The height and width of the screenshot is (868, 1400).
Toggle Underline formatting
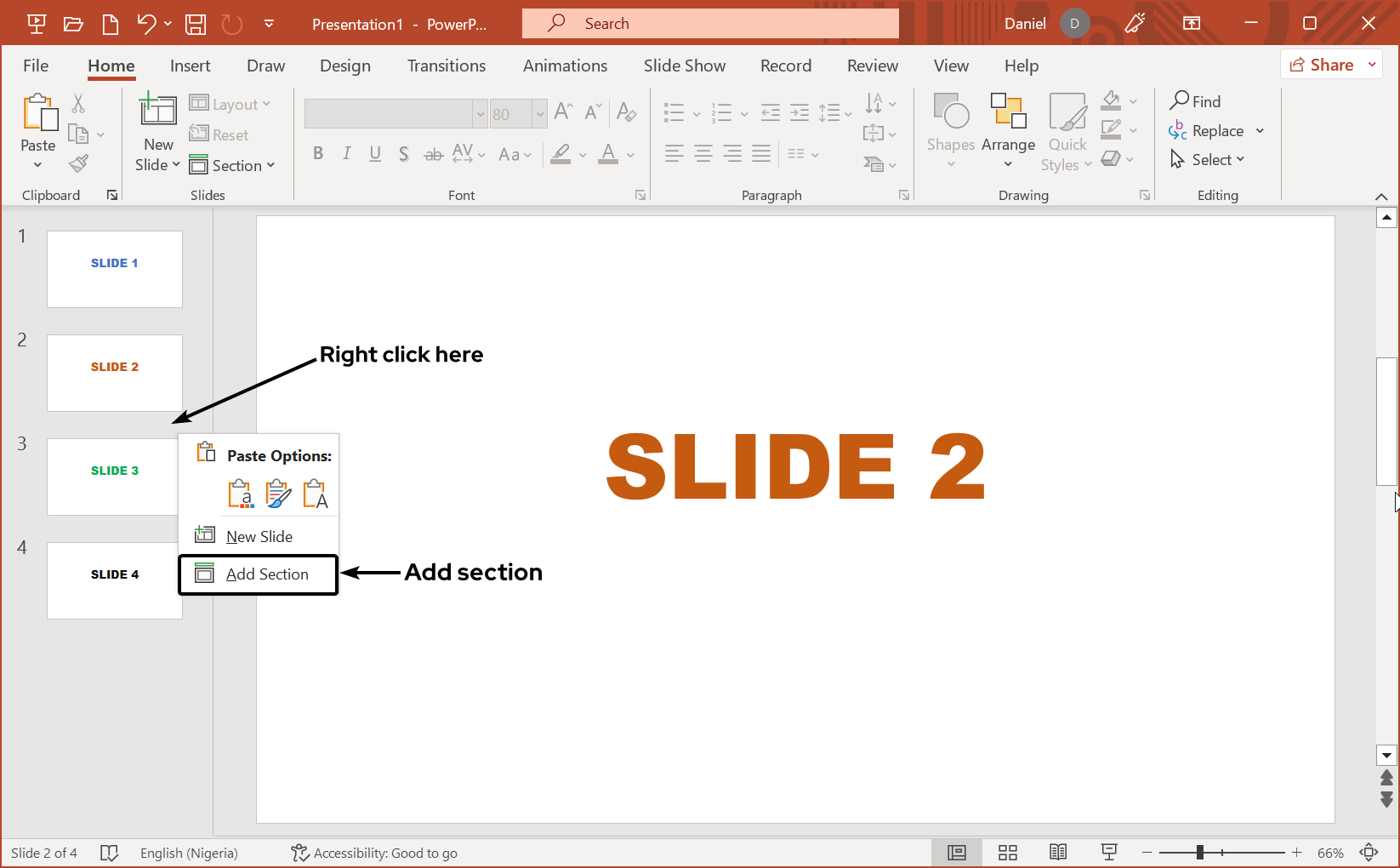point(375,154)
